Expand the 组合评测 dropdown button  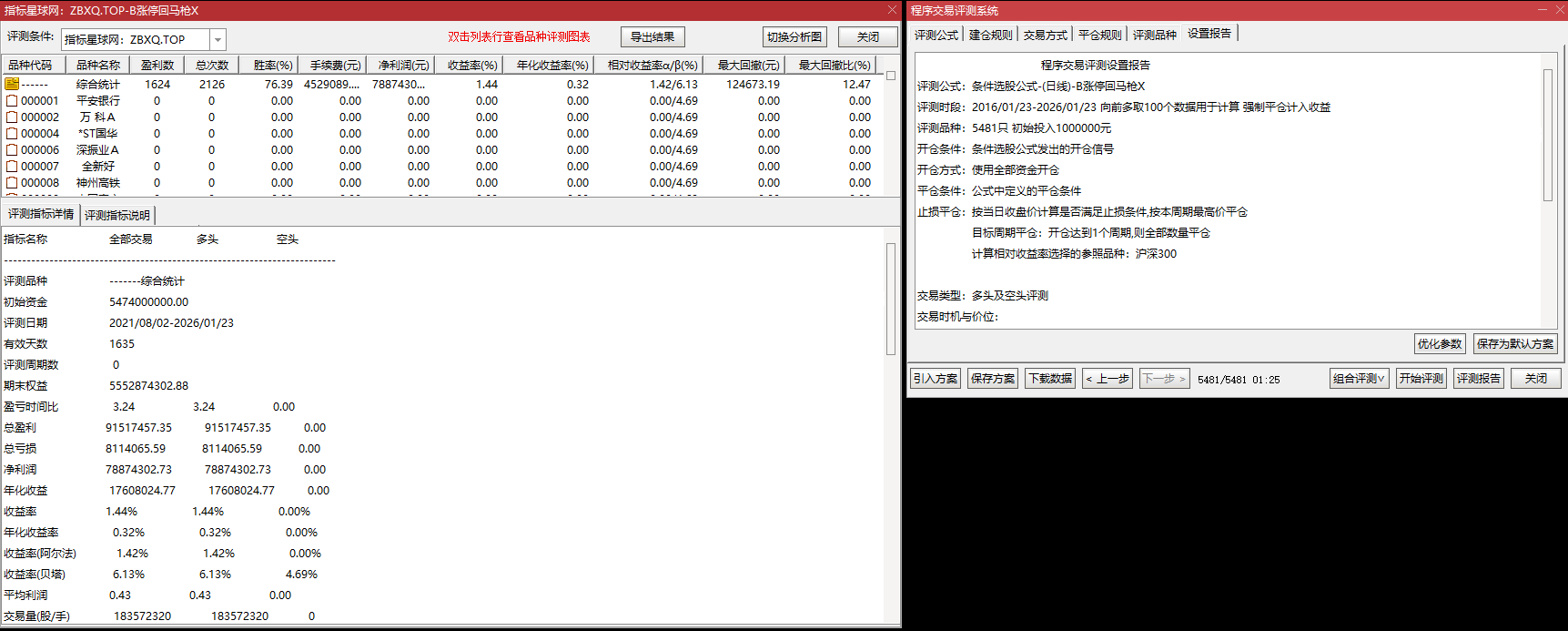[x=1359, y=379]
